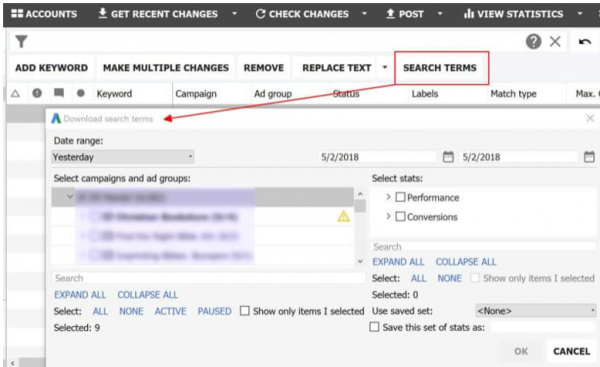Check the Conversions stats checkbox
The height and width of the screenshot is (367, 600).
click(400, 217)
